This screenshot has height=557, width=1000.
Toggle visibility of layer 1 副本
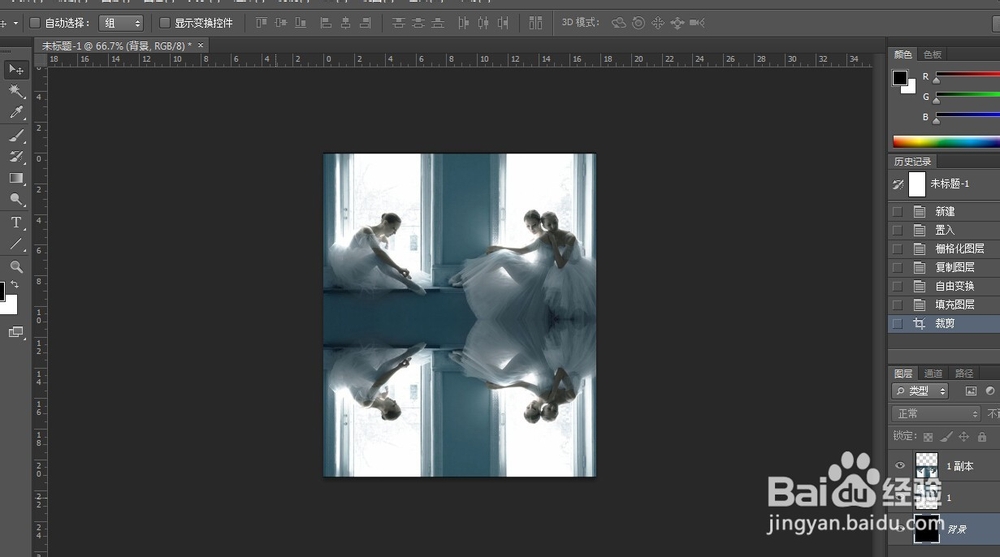pyautogui.click(x=900, y=466)
